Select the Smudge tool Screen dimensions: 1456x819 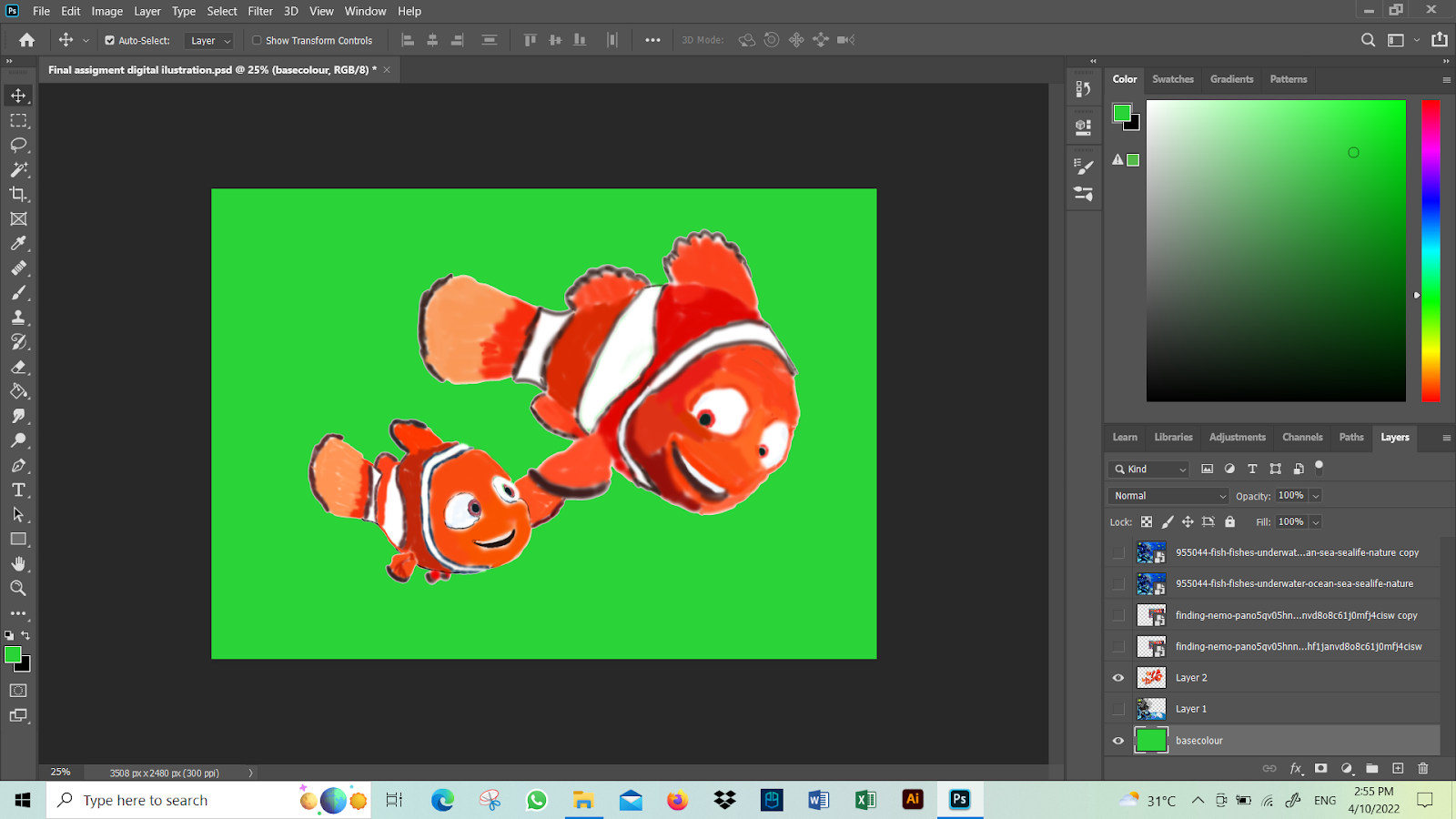pos(18,416)
